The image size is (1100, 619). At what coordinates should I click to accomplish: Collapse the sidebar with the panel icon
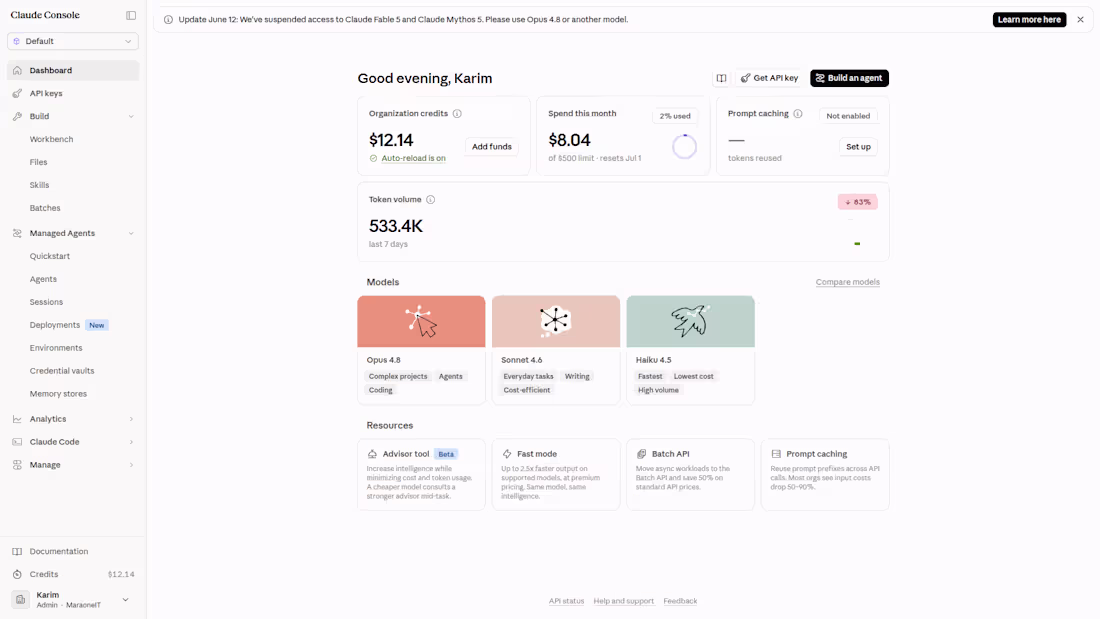click(x=131, y=15)
